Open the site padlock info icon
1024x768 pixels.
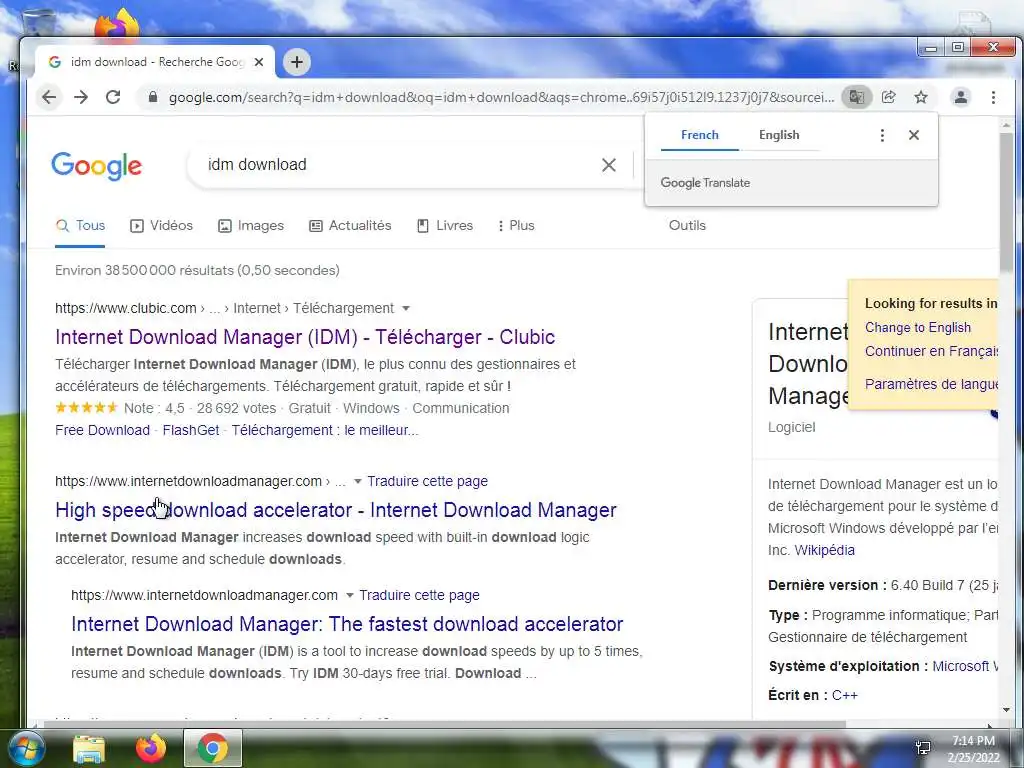coord(153,97)
